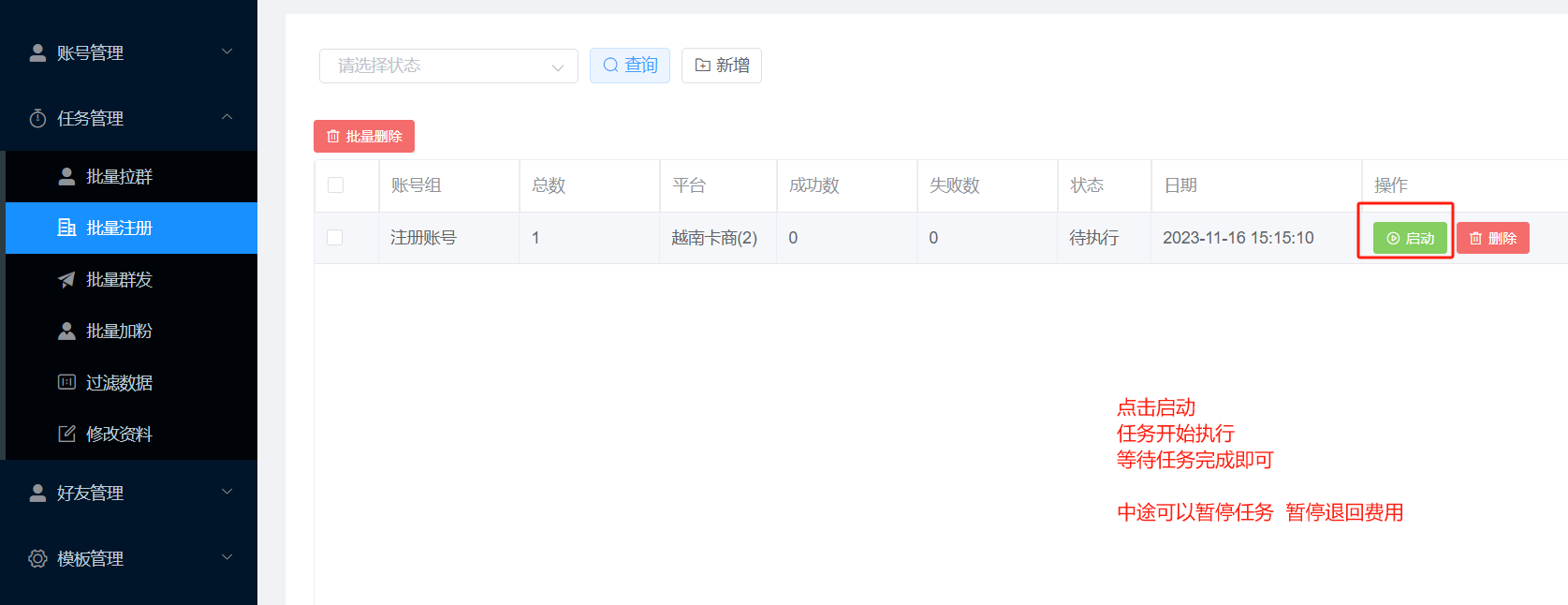Screen dimensions: 1568x605
Task: Select the 批量注册 menu item
Action: (x=119, y=229)
